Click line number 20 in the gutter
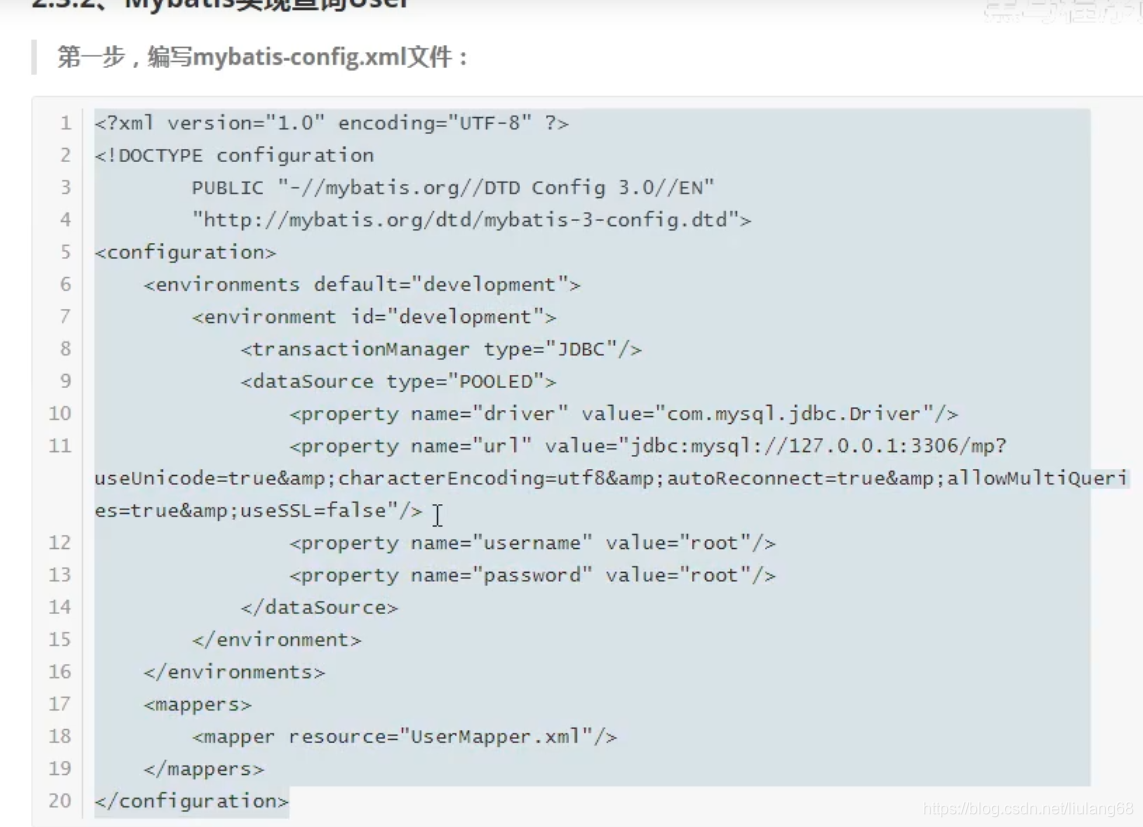1143x827 pixels. 60,801
